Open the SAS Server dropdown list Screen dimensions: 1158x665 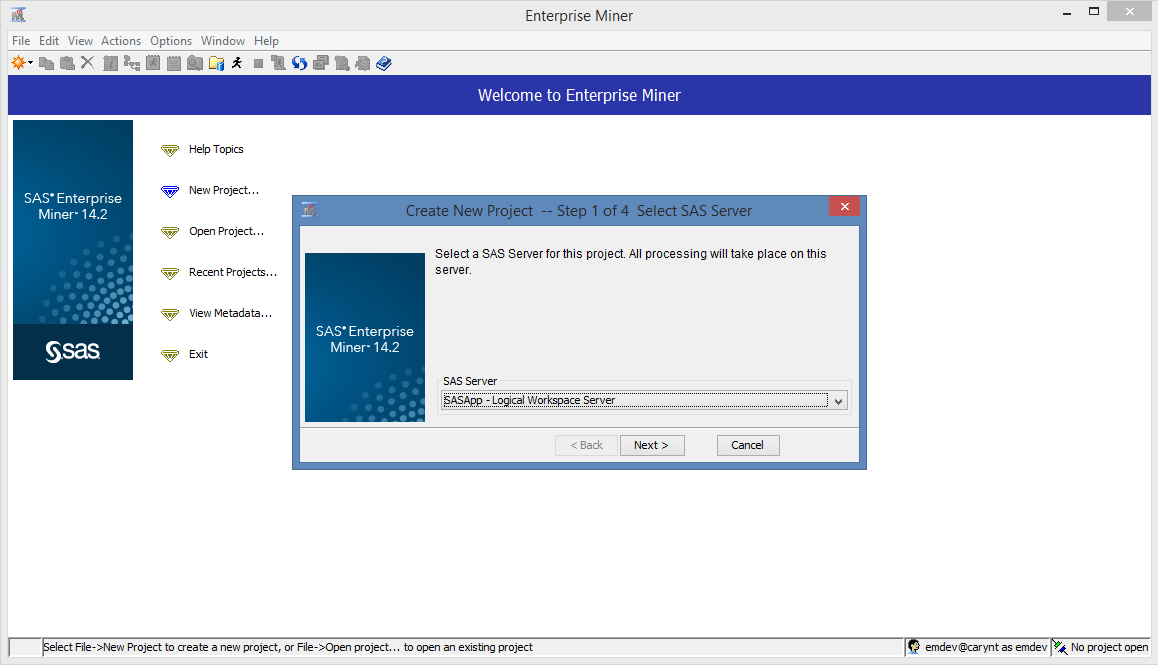[839, 400]
